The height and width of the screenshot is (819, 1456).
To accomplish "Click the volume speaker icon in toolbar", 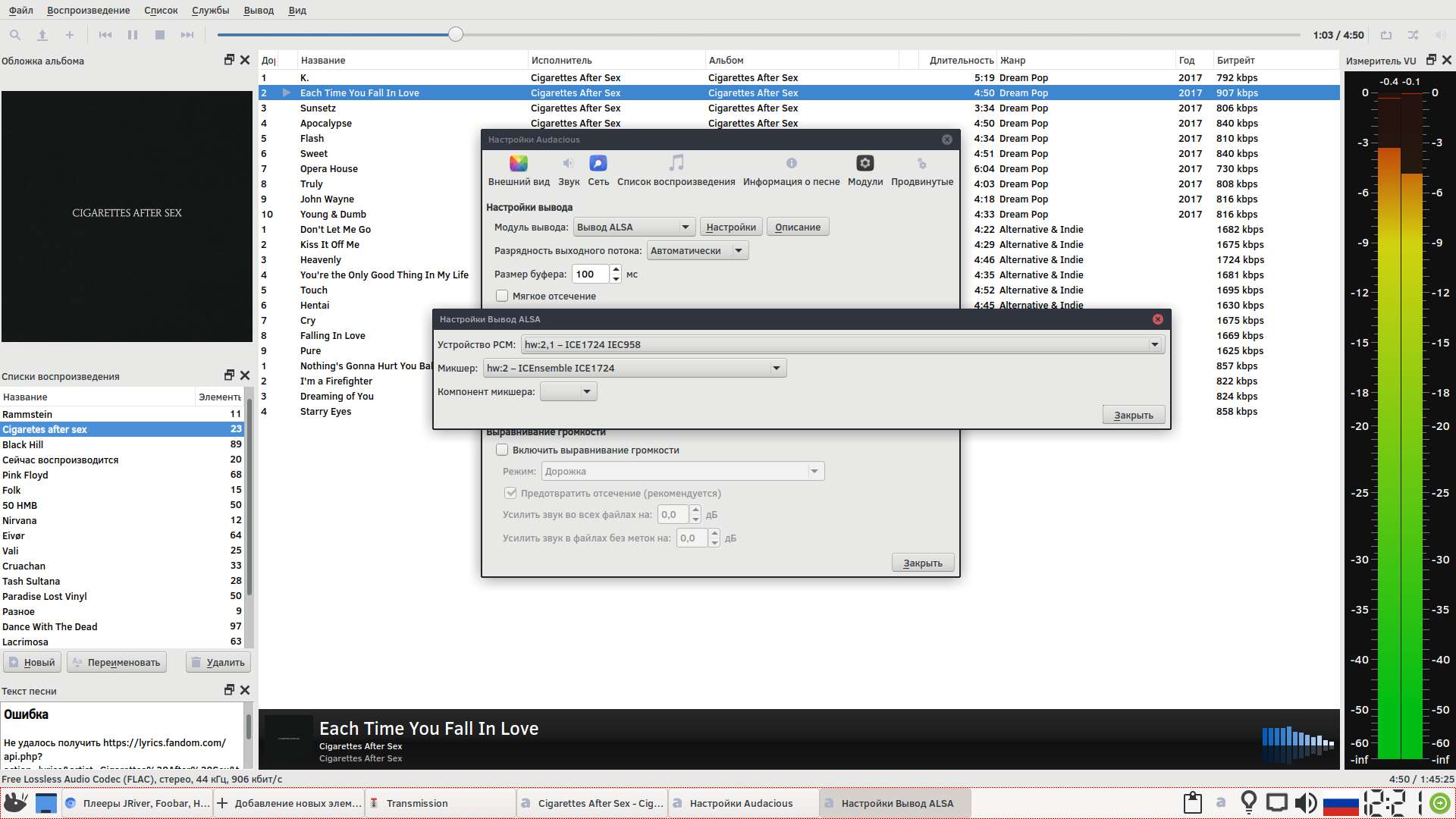I will pyautogui.click(x=1441, y=35).
